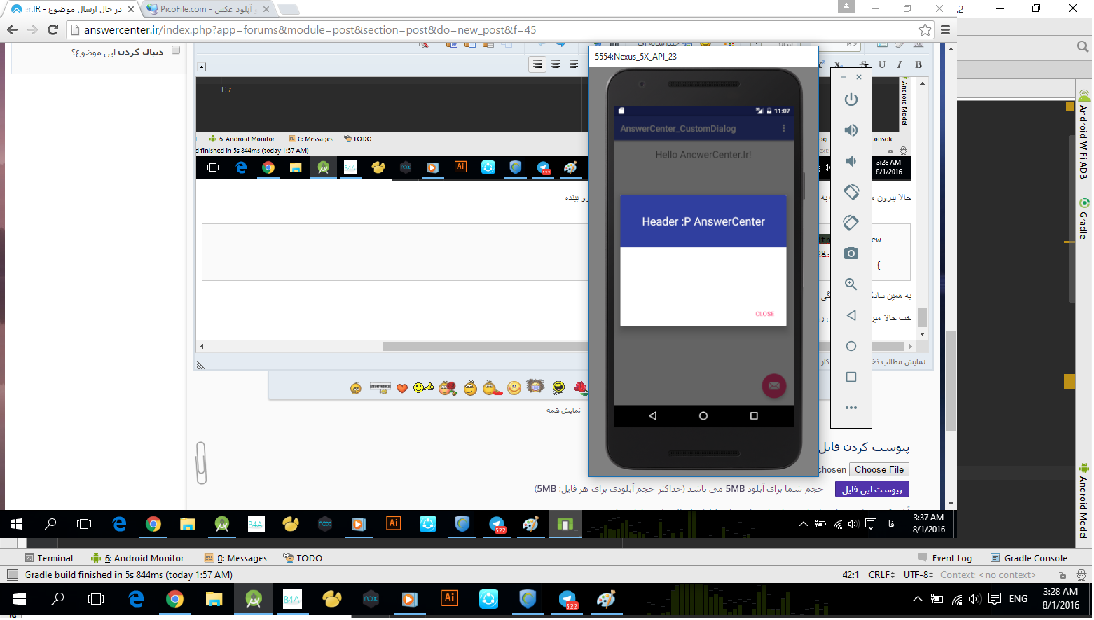Switch to the PicoFile.com browser tab
1094x620 pixels.
[x=200, y=8]
